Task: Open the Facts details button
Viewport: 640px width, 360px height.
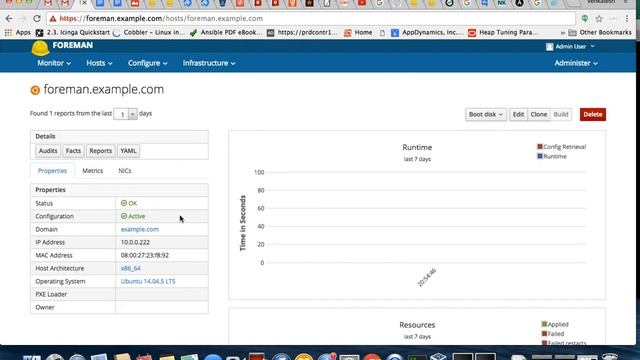Action: [x=73, y=151]
